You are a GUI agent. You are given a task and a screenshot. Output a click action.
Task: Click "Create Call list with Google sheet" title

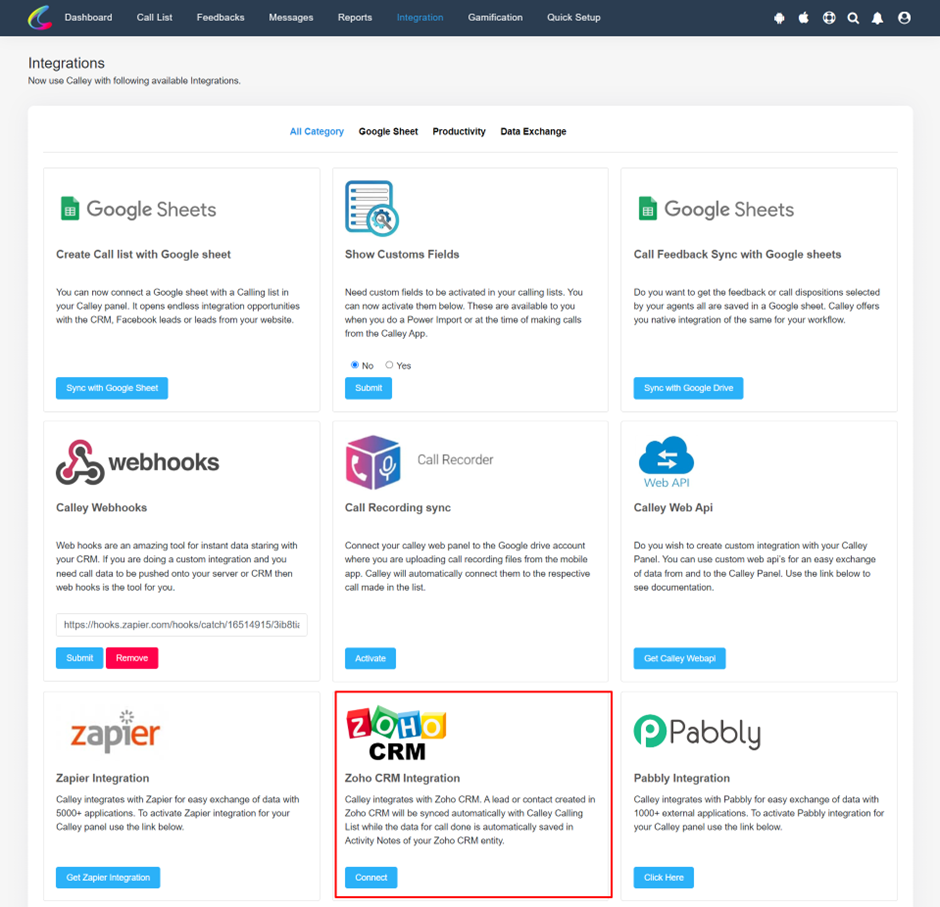coord(143,254)
